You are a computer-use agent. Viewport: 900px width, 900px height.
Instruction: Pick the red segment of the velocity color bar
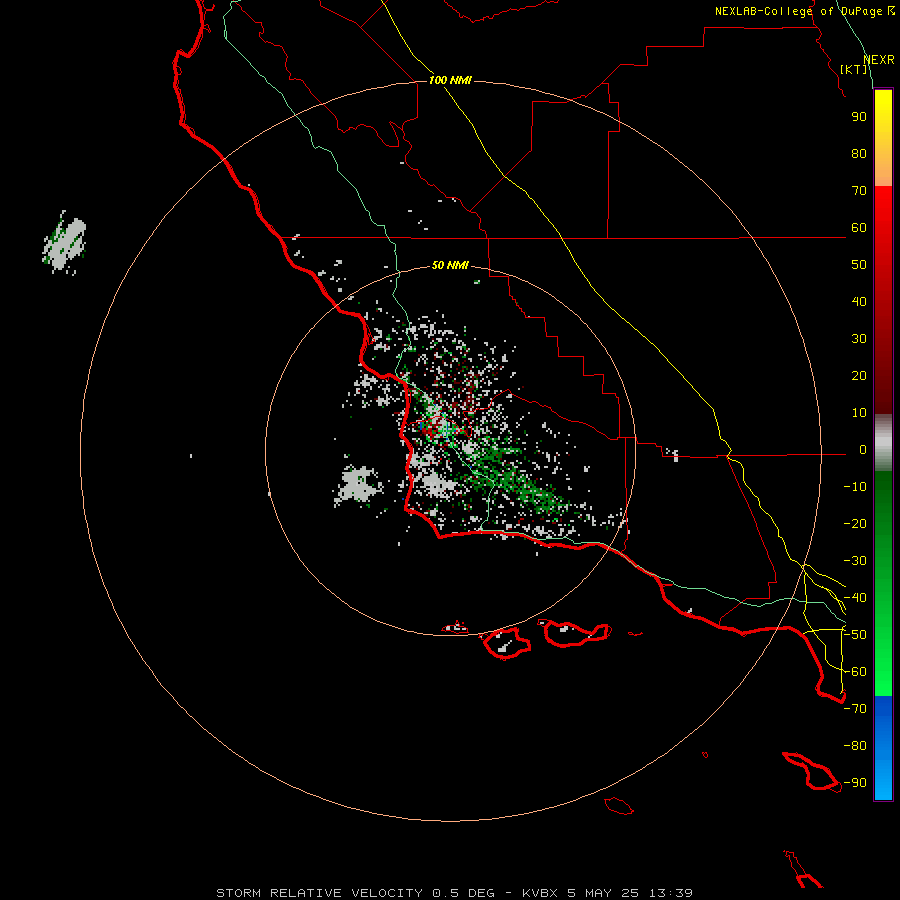tap(883, 300)
